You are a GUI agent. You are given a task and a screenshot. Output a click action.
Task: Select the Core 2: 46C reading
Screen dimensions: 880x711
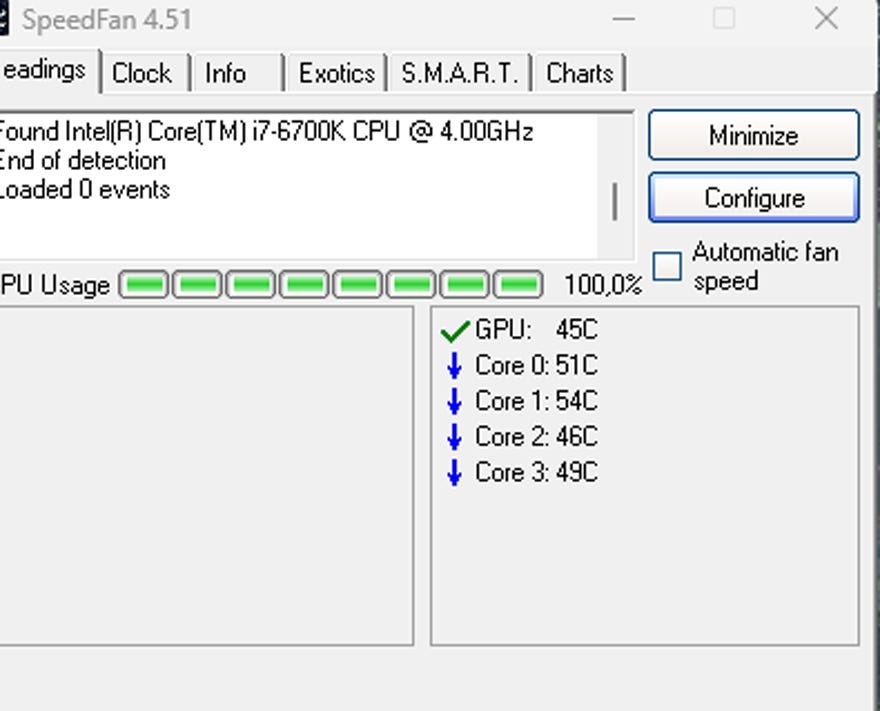click(537, 437)
